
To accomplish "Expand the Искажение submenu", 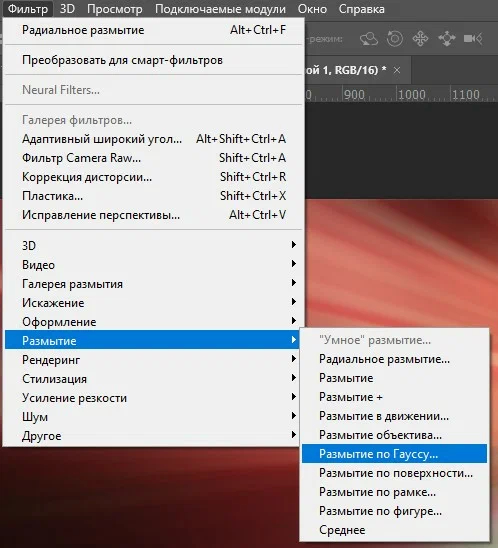I will (x=152, y=303).
